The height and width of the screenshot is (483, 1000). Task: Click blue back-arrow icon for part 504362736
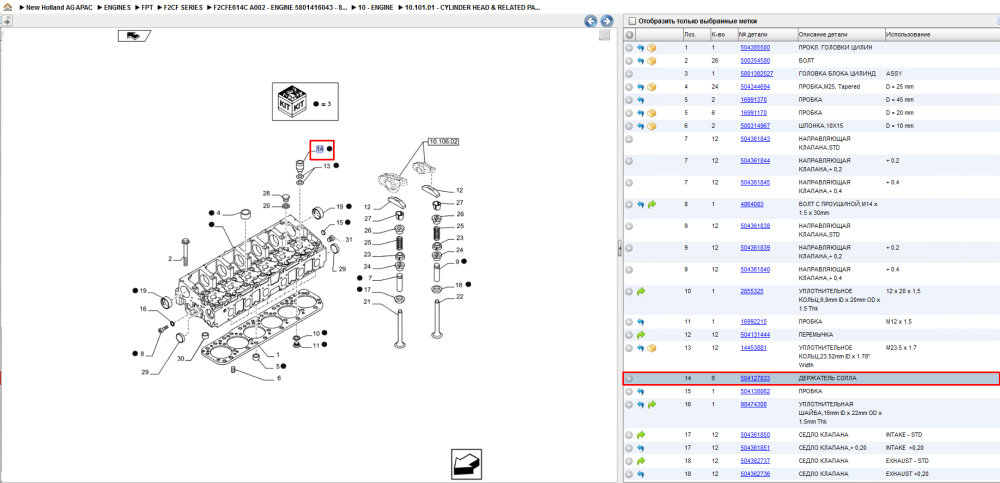640,474
